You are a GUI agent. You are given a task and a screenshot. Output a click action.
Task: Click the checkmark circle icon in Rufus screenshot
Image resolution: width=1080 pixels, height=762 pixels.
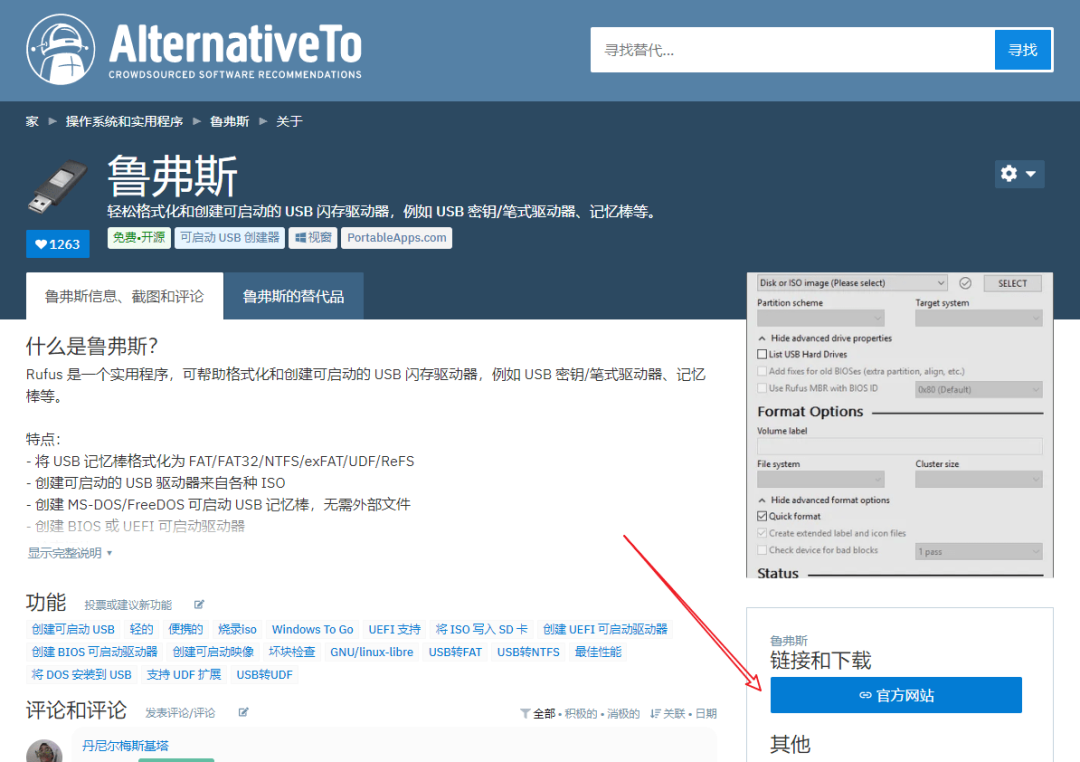coord(965,283)
